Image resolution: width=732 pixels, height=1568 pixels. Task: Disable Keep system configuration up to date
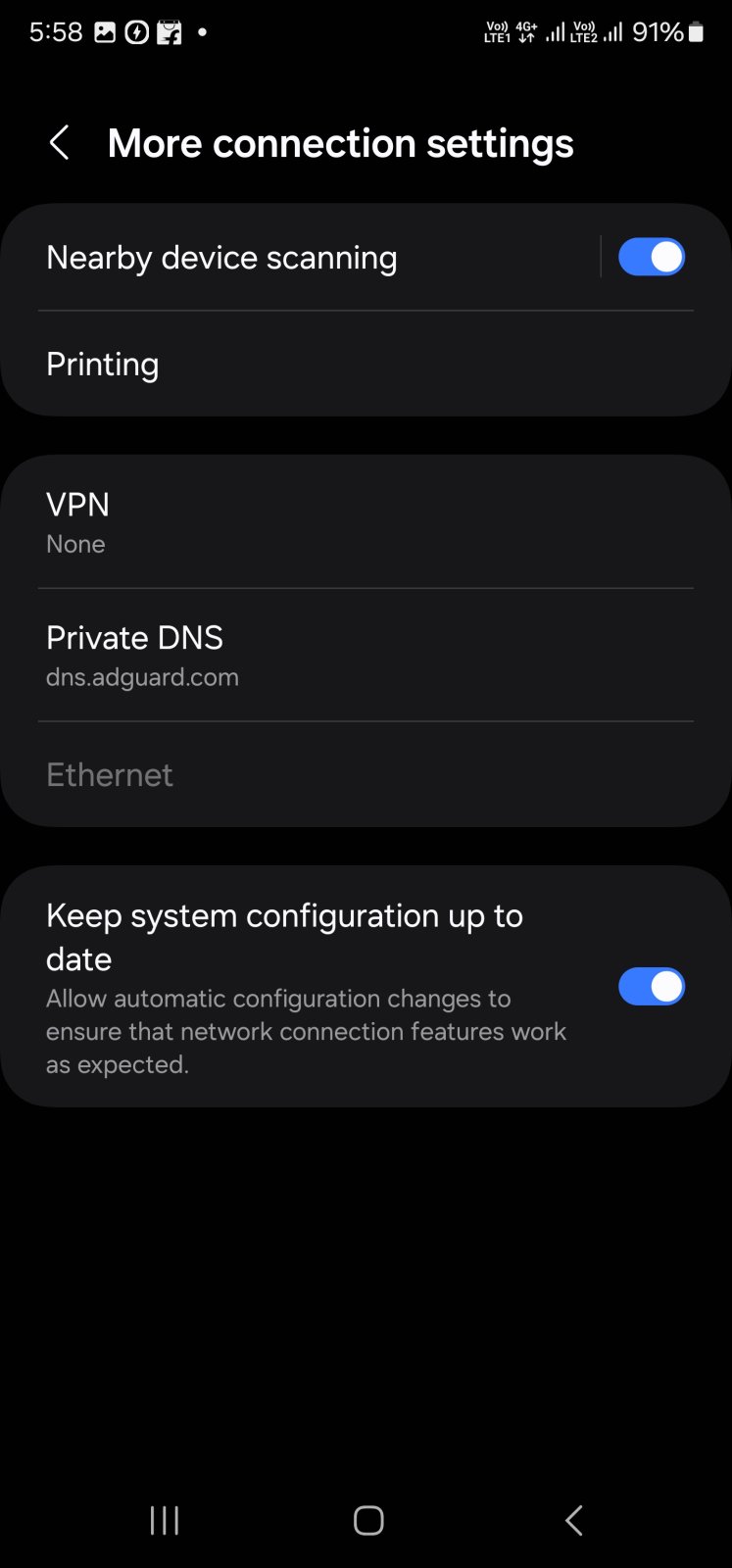pyautogui.click(x=651, y=987)
